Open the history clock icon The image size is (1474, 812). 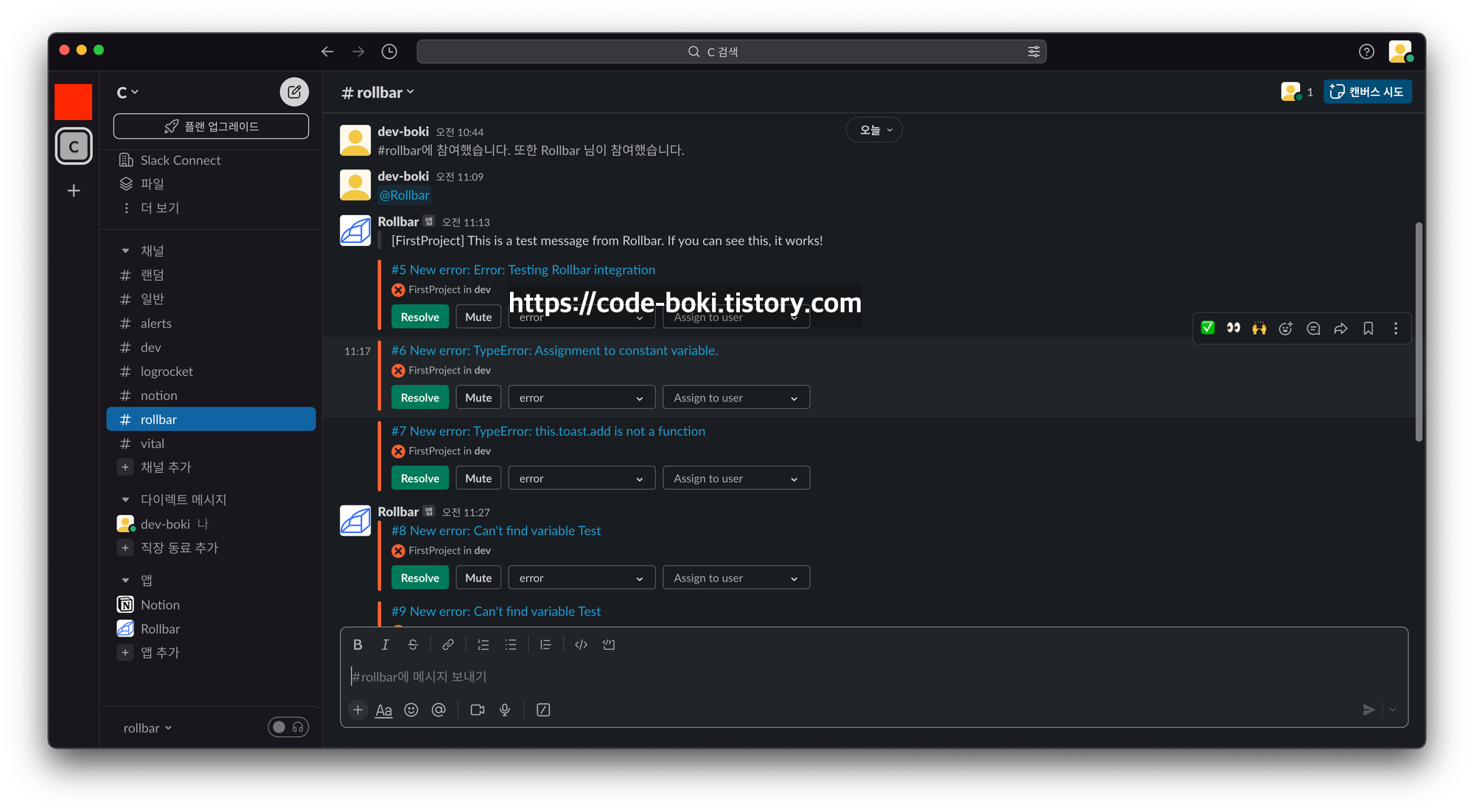coord(389,52)
